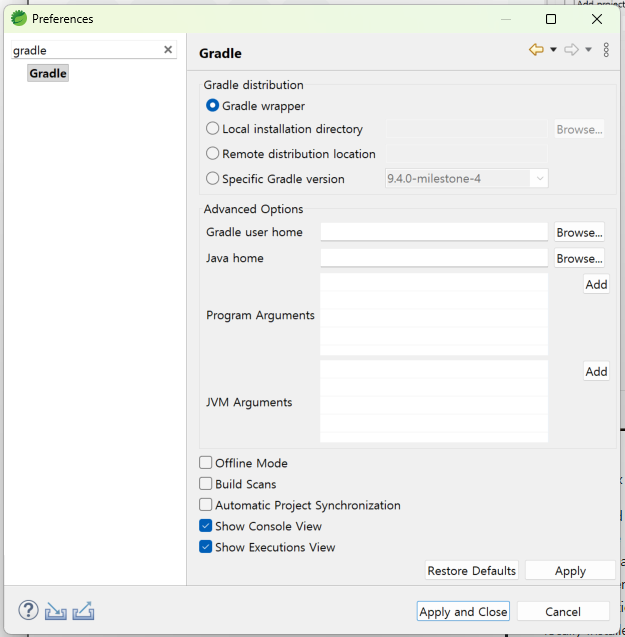
Task: Tick the Build Scans checkbox
Action: pyautogui.click(x=206, y=484)
